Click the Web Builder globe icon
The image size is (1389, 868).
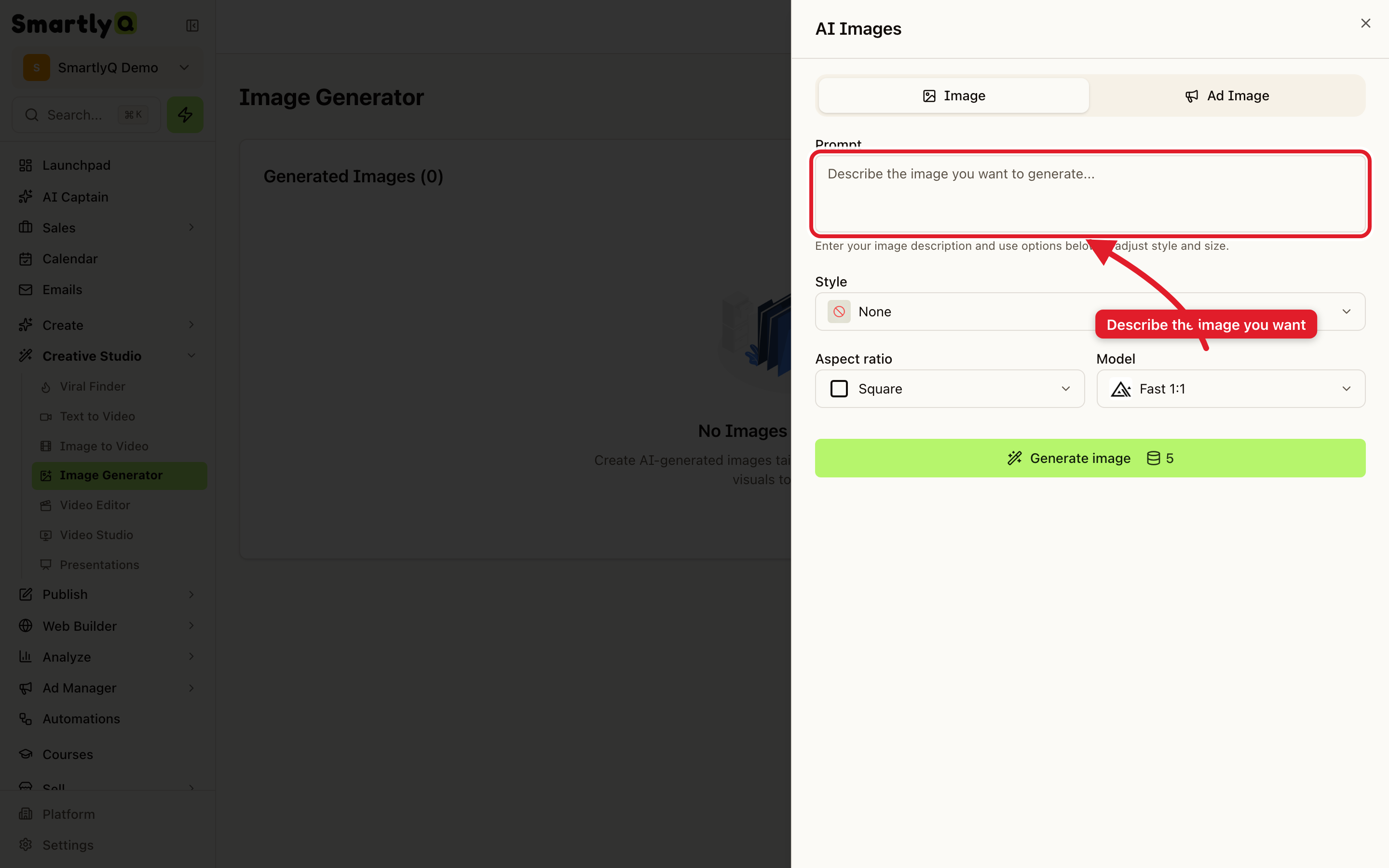coord(25,626)
